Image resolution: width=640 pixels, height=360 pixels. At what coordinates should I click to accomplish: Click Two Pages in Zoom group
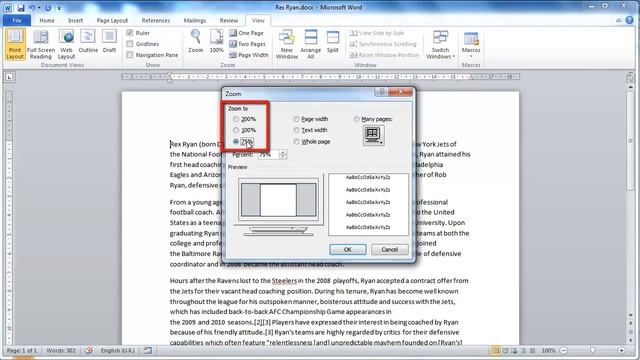pyautogui.click(x=247, y=44)
